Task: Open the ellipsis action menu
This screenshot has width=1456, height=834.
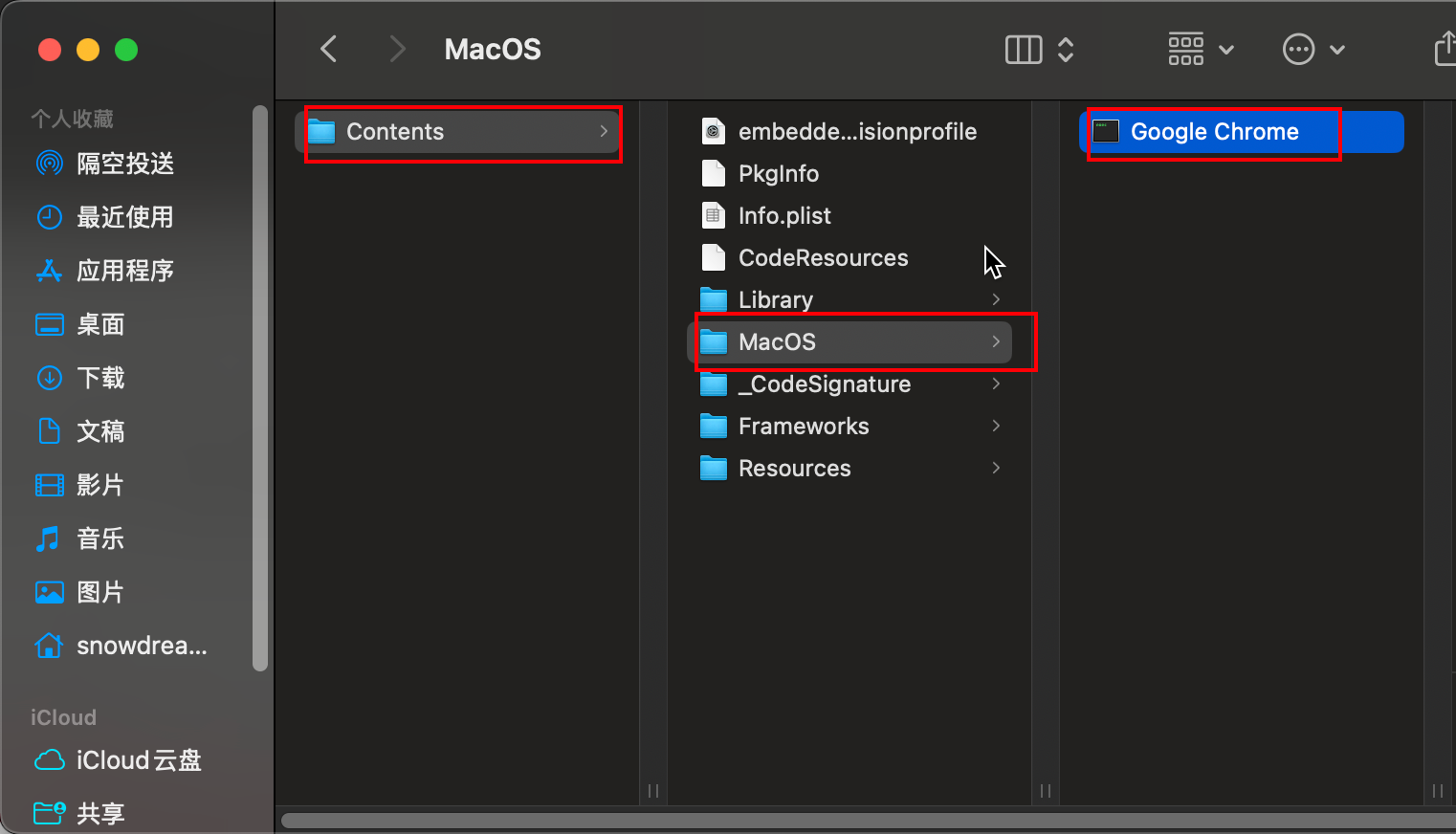Action: (1313, 50)
